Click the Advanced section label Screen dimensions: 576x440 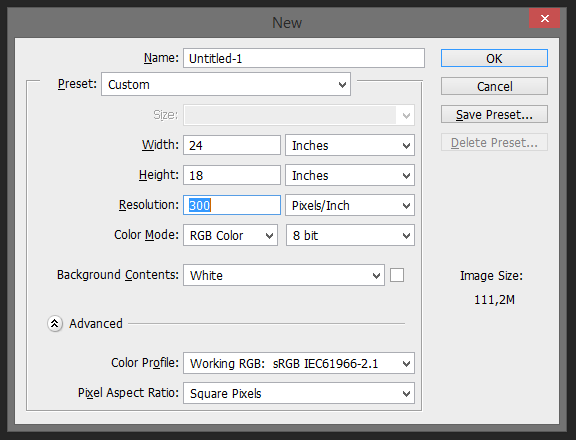(x=96, y=324)
